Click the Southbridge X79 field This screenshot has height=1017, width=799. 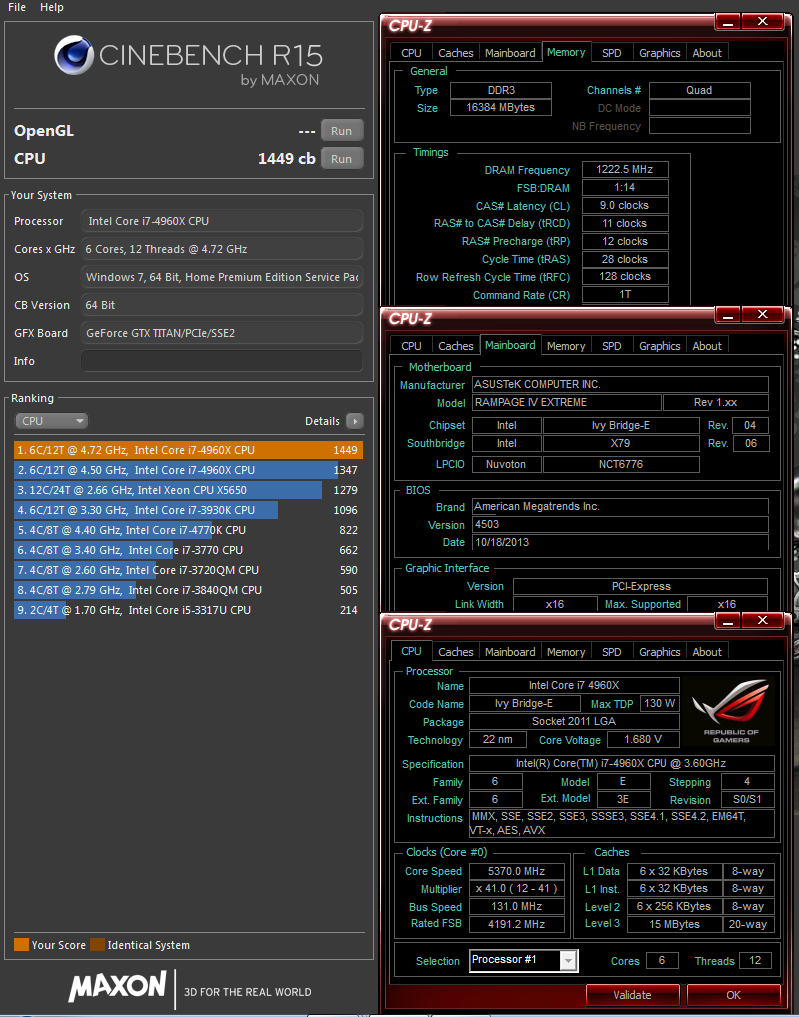coord(621,444)
